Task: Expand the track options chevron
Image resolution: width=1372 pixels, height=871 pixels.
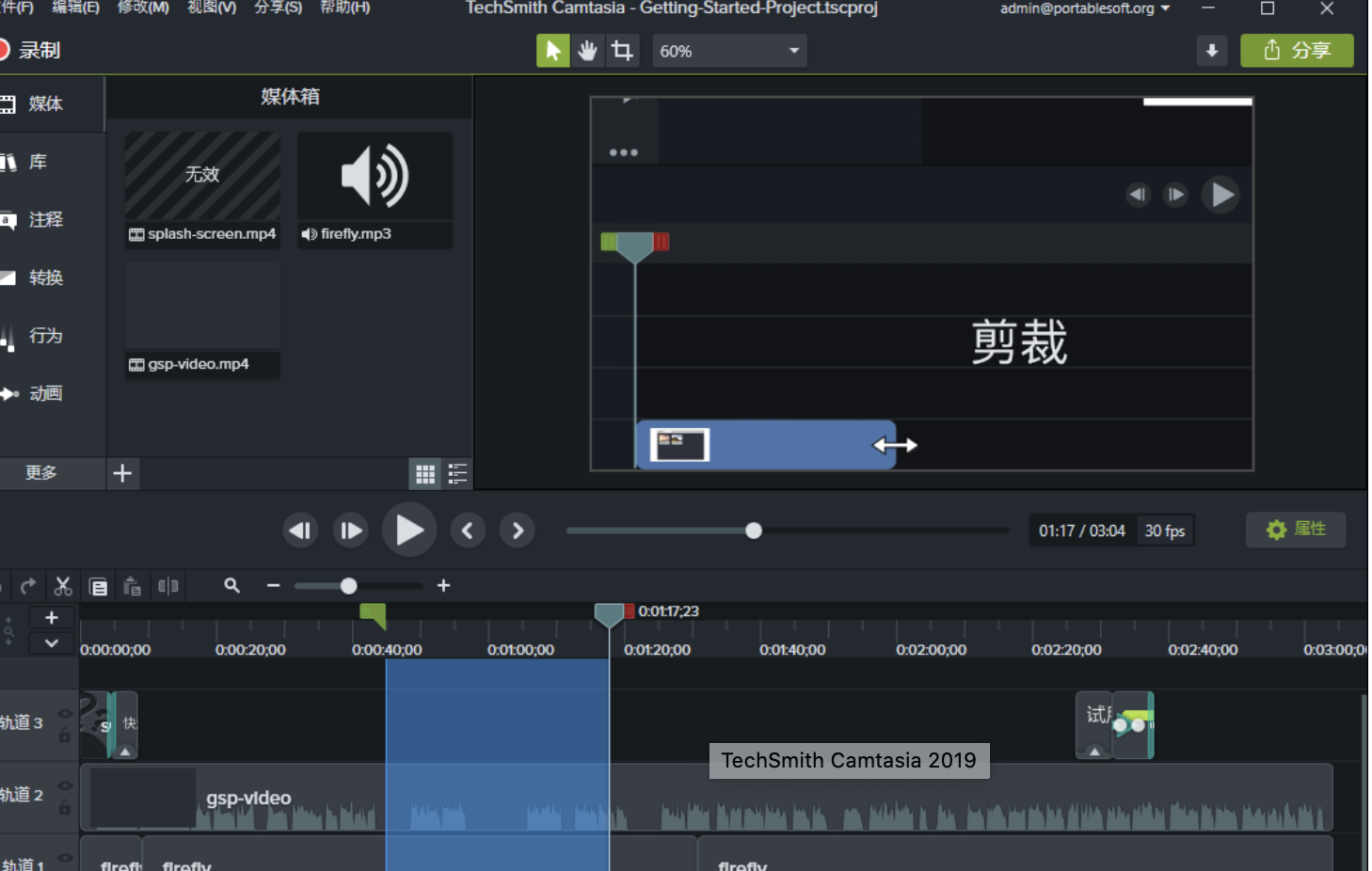Action: click(x=52, y=643)
